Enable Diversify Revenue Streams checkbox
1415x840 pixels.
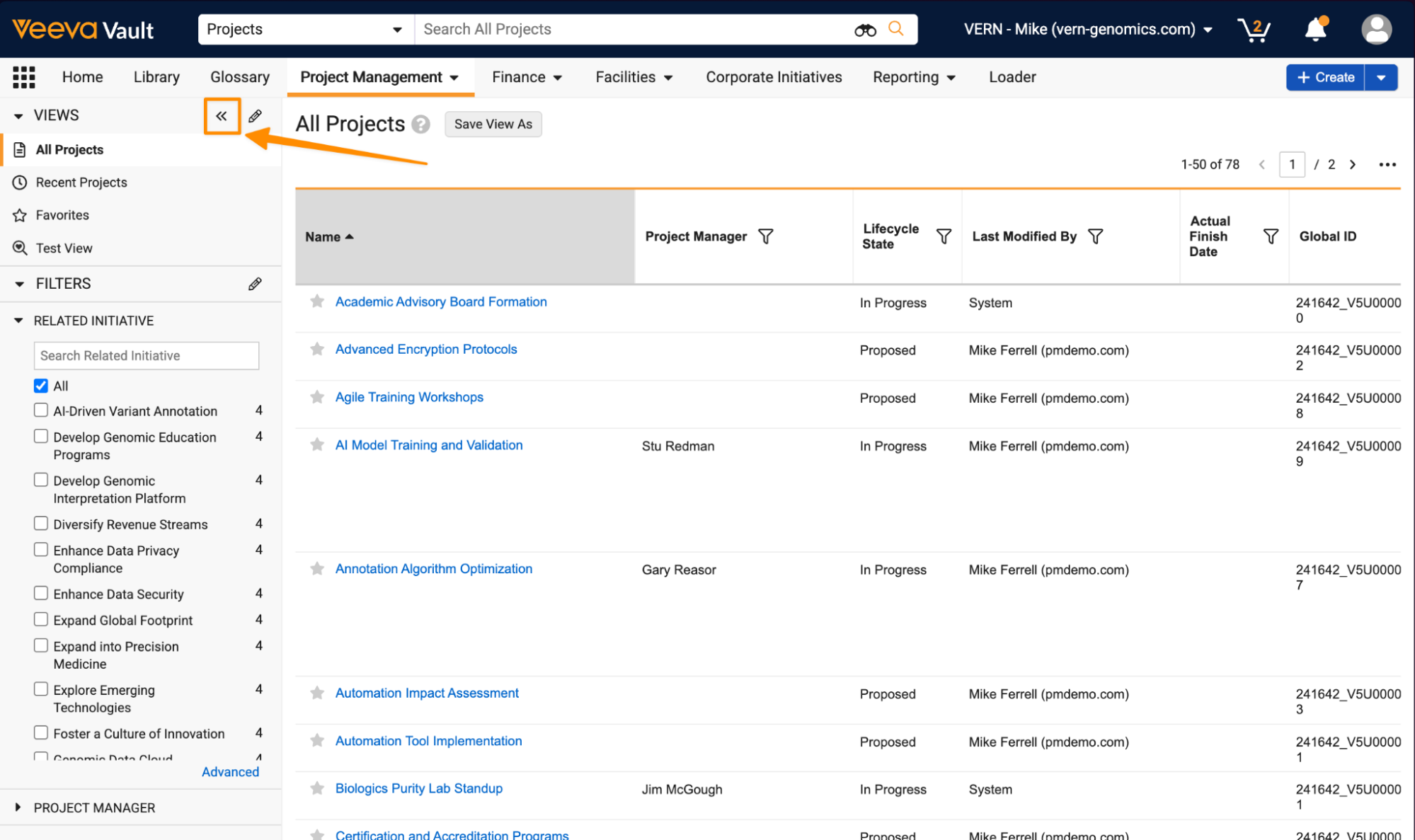[x=41, y=524]
